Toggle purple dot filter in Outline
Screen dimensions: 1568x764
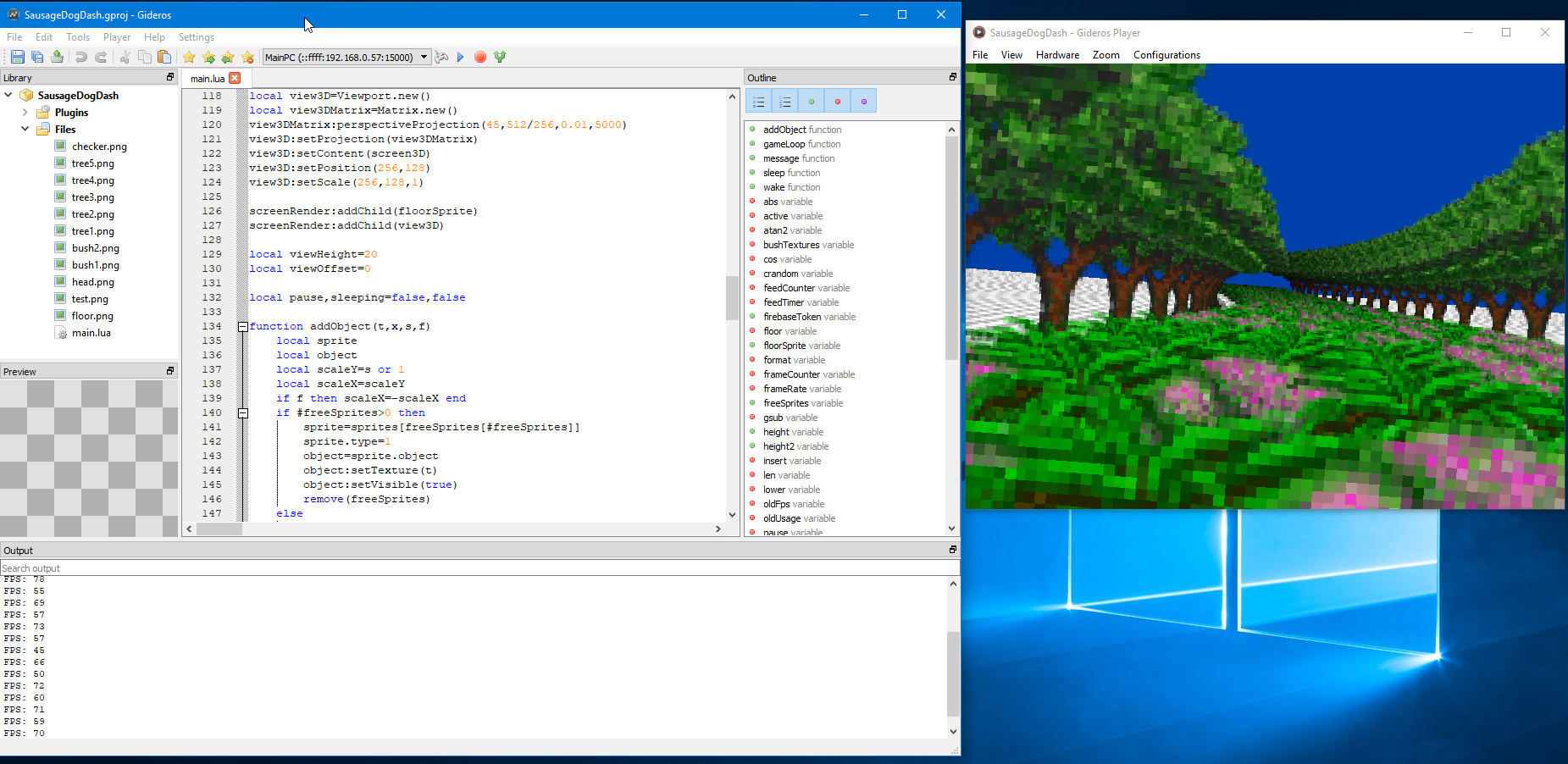[x=864, y=102]
